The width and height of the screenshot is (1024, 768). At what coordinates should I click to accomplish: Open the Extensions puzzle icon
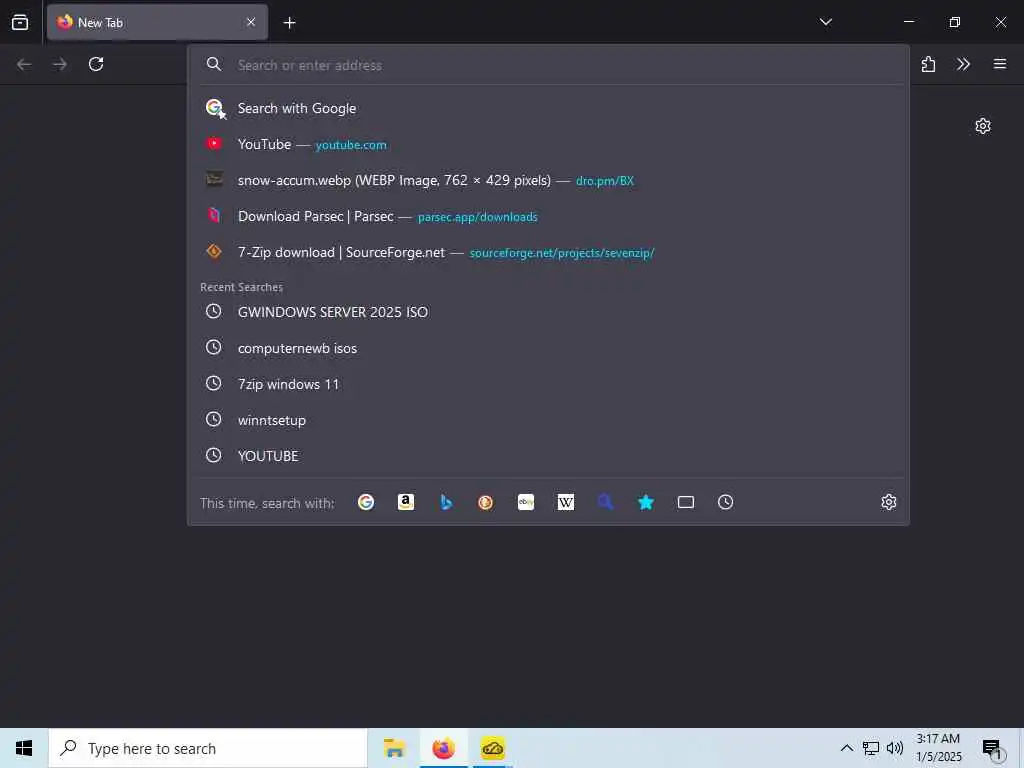[x=928, y=64]
